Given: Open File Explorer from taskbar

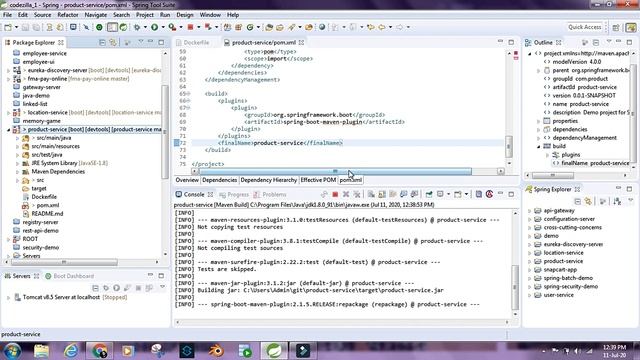Looking at the screenshot, I should pyautogui.click(x=41, y=351).
